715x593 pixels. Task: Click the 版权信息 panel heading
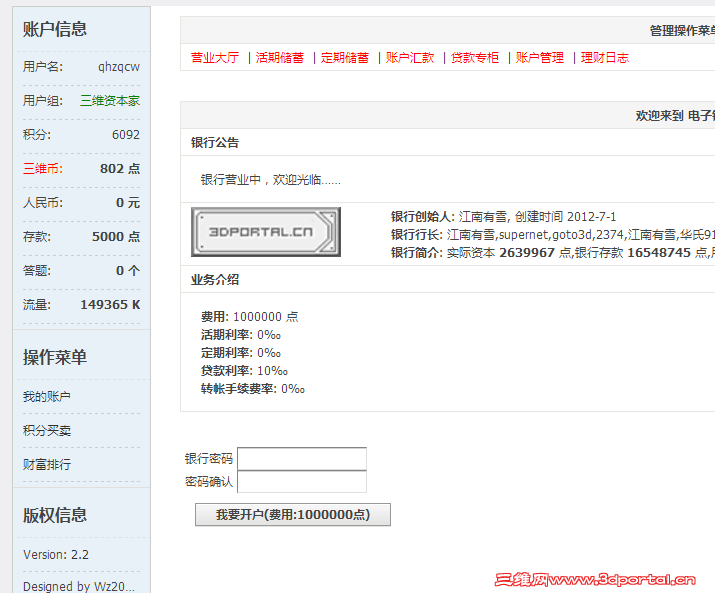click(x=55, y=515)
